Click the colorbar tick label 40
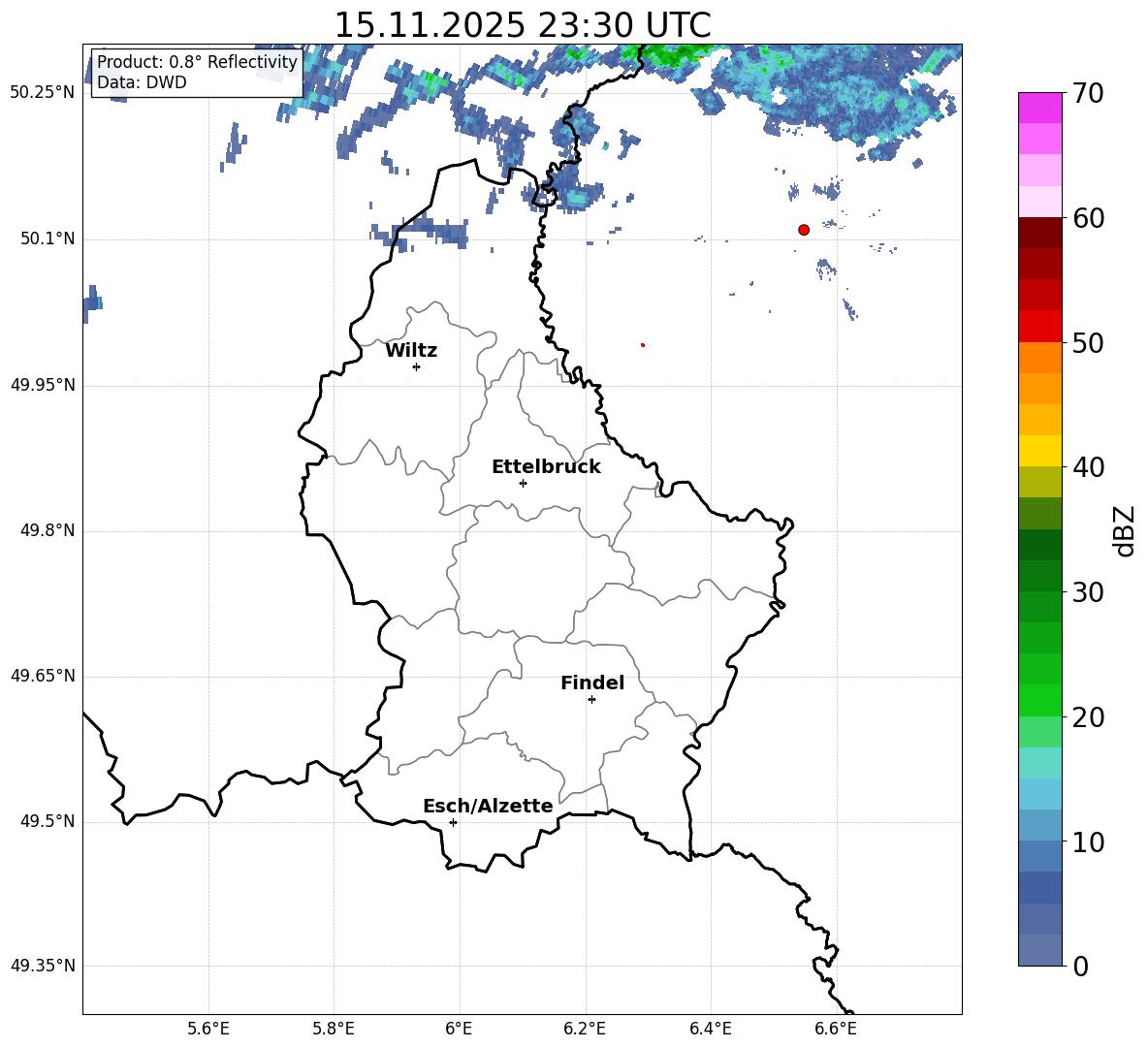This screenshot has height=1048, width=1148. click(1087, 467)
